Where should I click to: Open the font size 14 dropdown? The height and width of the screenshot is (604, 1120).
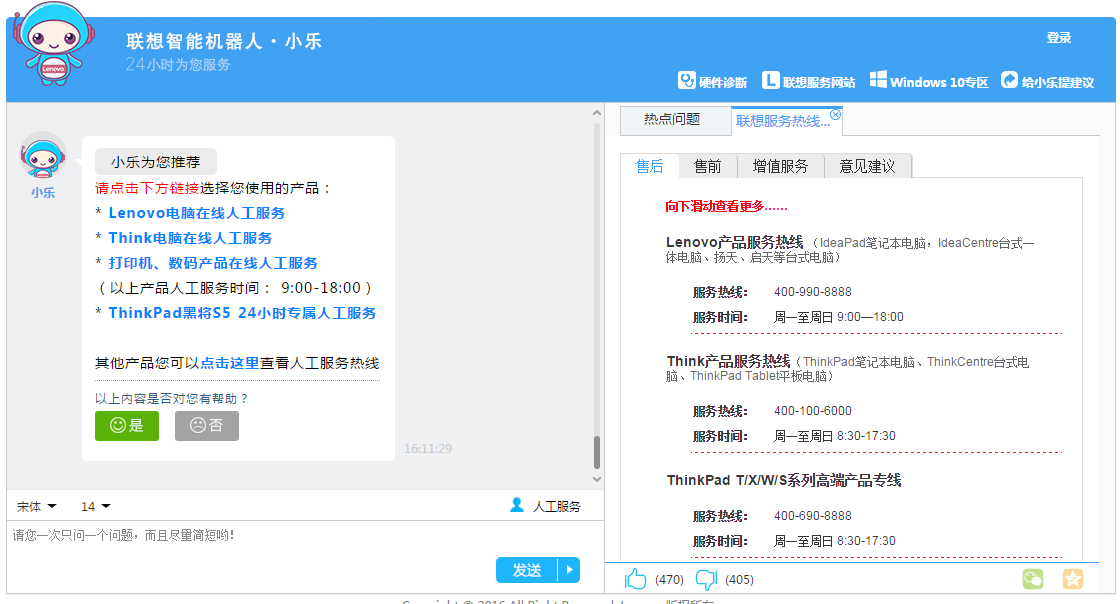point(96,506)
